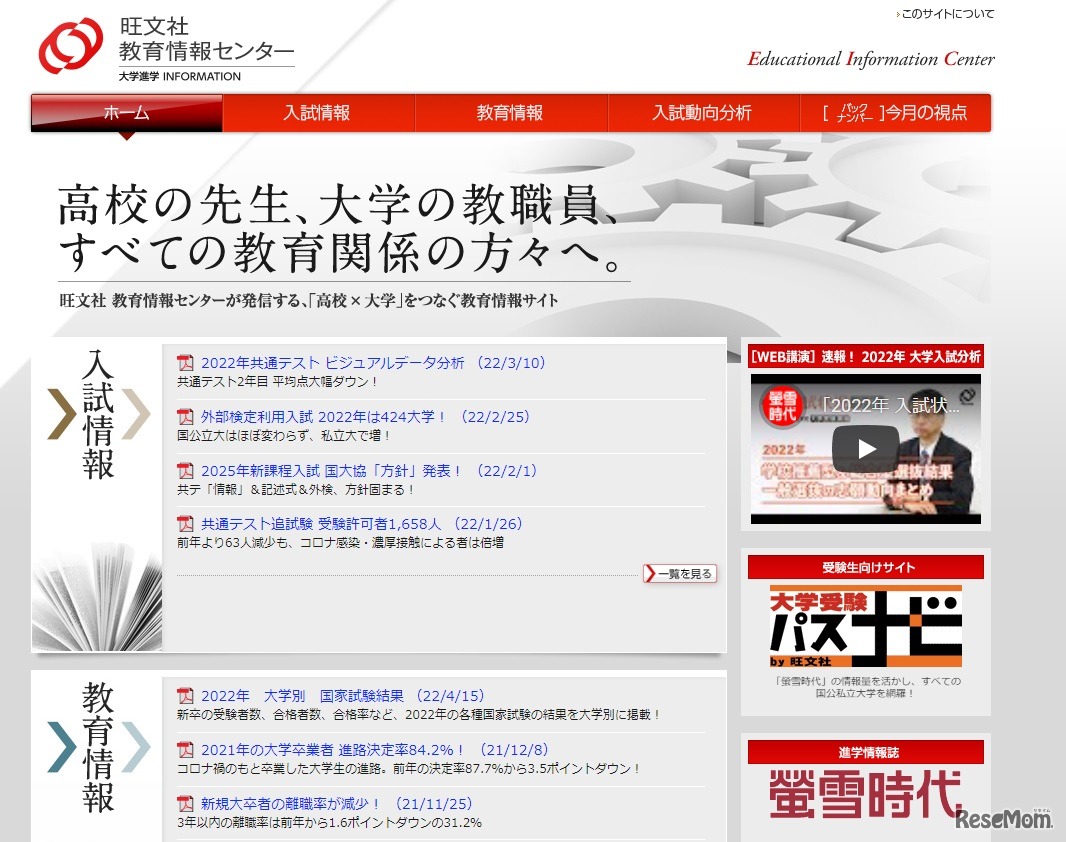
Task: Play the 2022年 大学入試分析 video
Action: click(x=866, y=447)
